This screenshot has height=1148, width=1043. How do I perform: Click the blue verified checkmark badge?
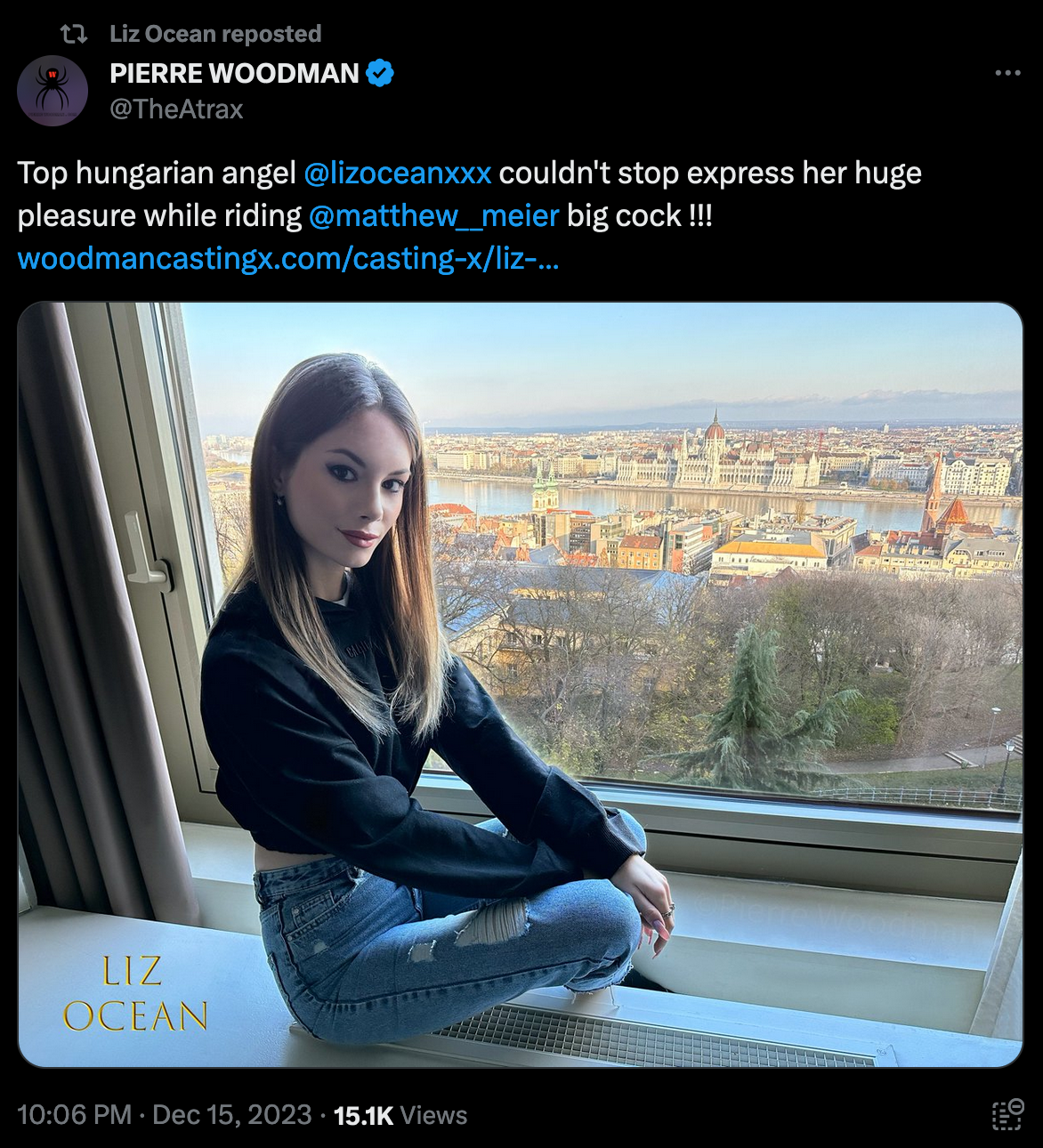pyautogui.click(x=380, y=73)
